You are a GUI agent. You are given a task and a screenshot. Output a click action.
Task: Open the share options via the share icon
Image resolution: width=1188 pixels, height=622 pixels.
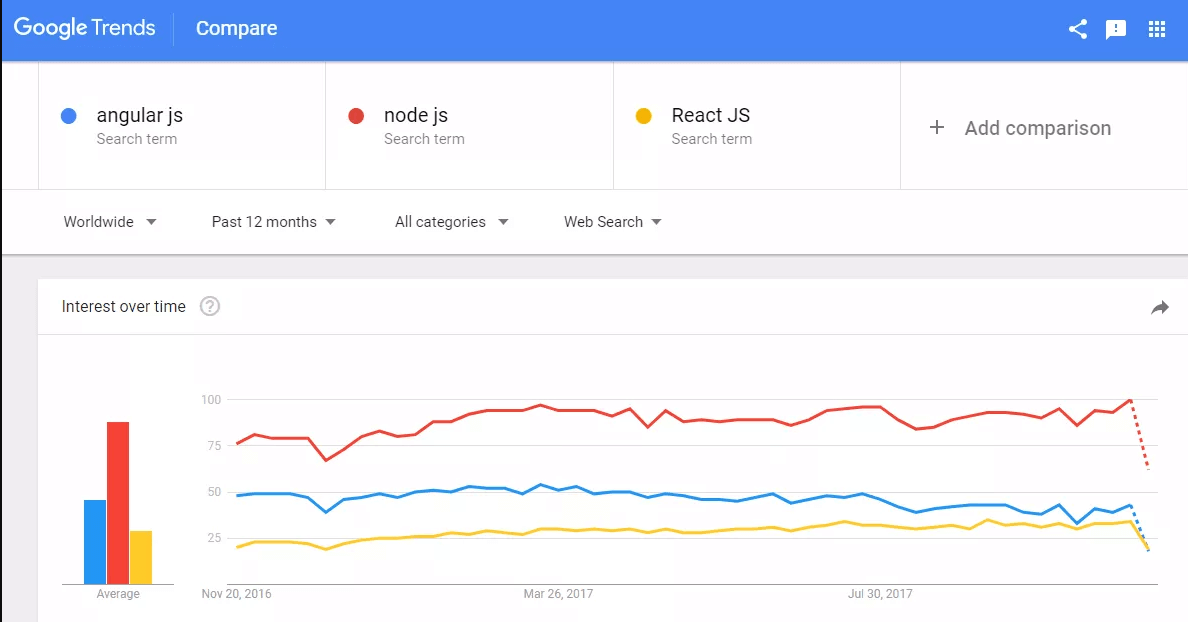click(1077, 29)
